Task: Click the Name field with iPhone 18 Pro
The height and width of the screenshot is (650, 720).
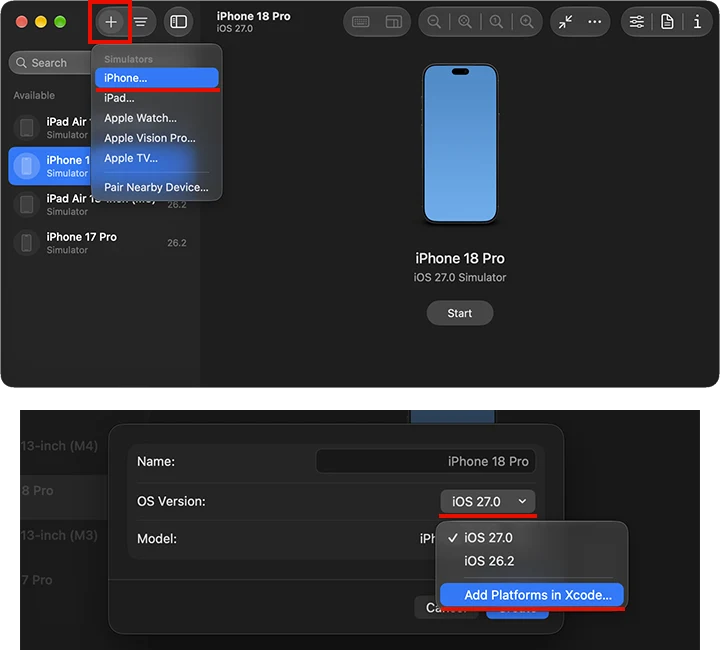Action: tap(426, 461)
